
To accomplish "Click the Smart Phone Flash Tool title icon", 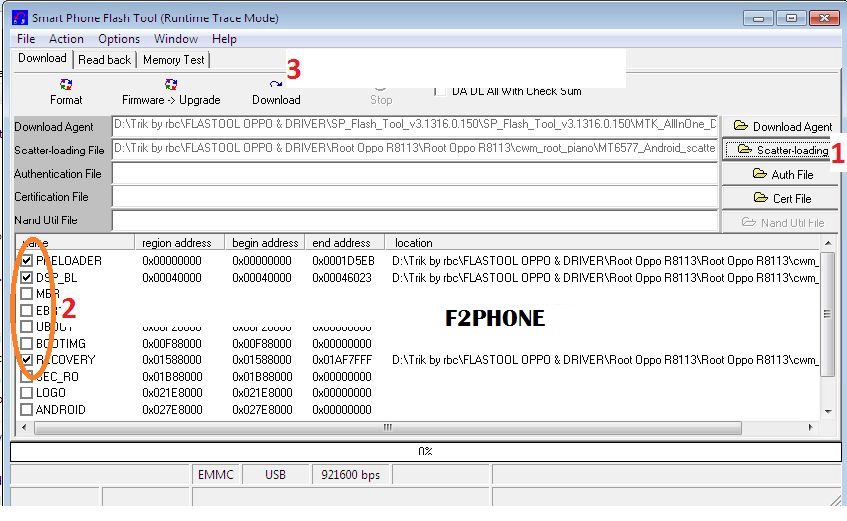I will (19, 17).
